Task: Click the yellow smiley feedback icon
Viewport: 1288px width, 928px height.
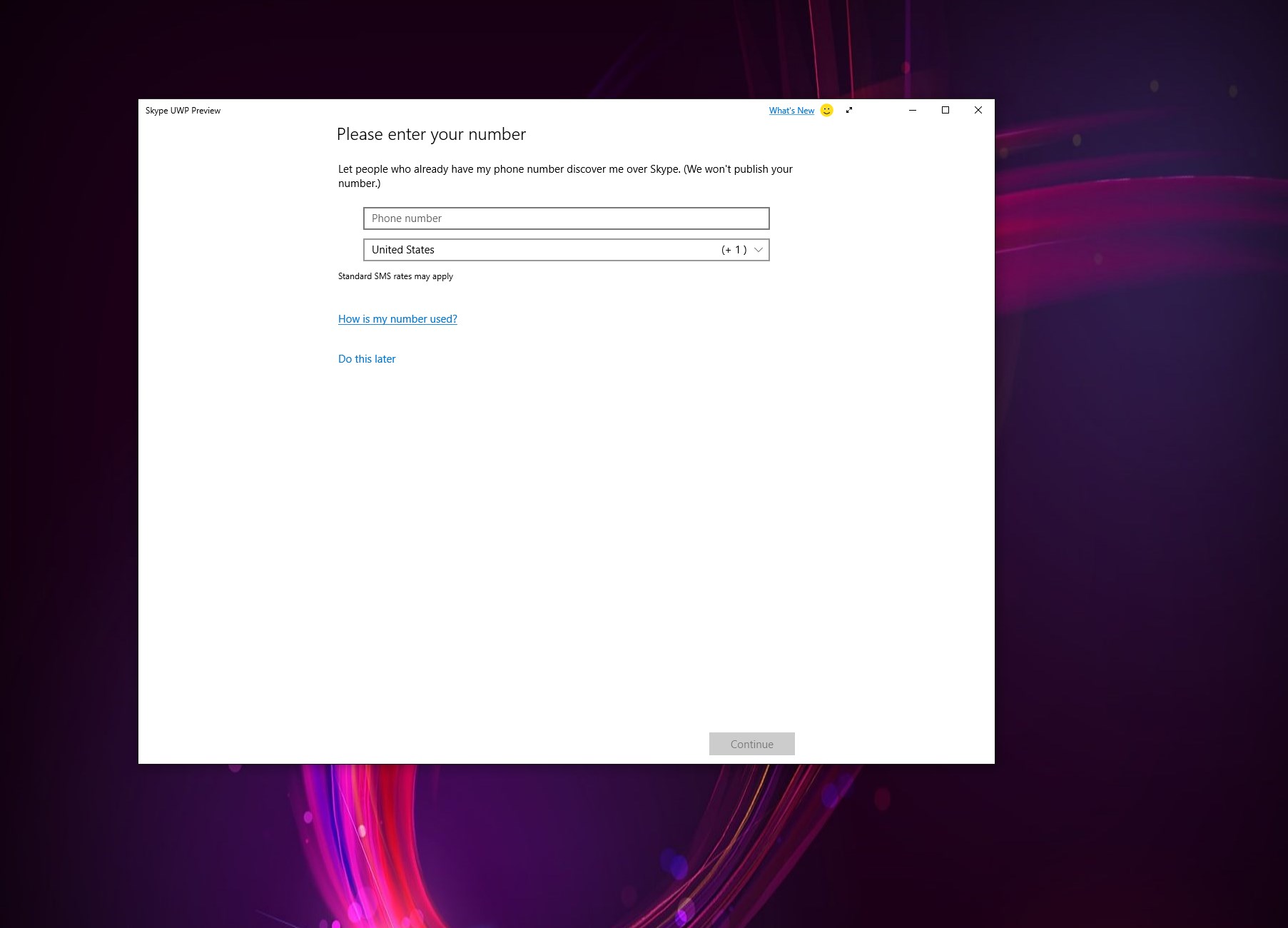Action: pos(826,110)
